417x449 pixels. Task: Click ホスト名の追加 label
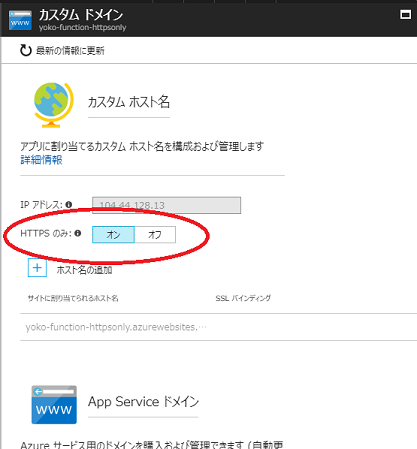tap(84, 270)
